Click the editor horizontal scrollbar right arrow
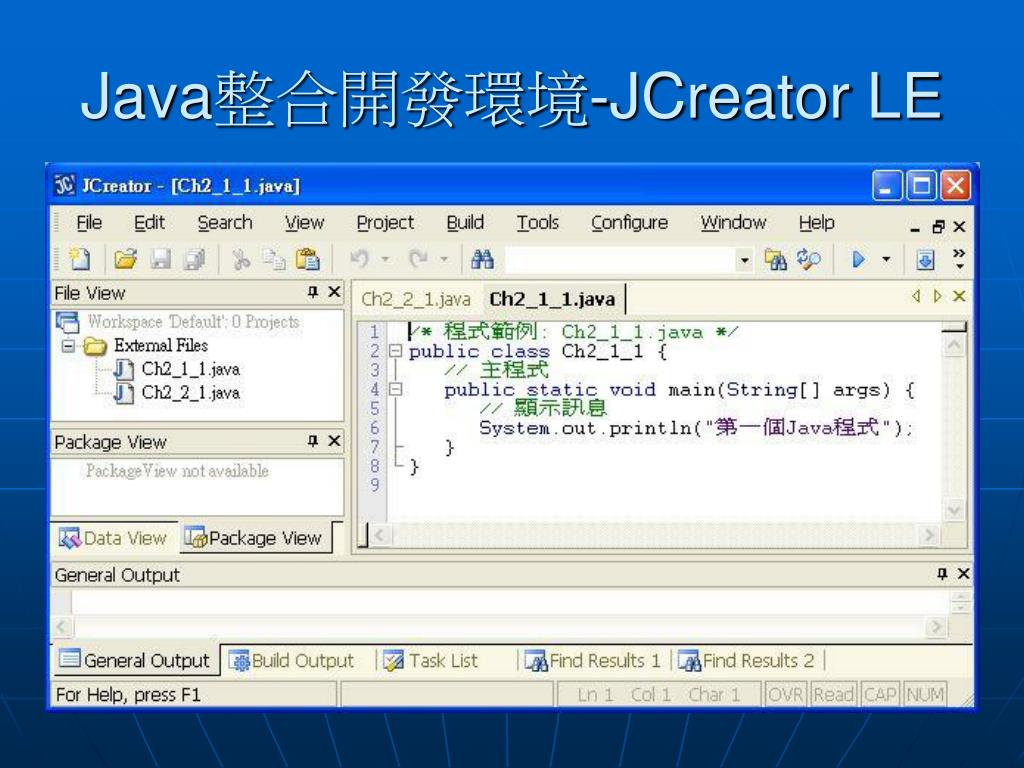The height and width of the screenshot is (768, 1024). pyautogui.click(x=927, y=536)
